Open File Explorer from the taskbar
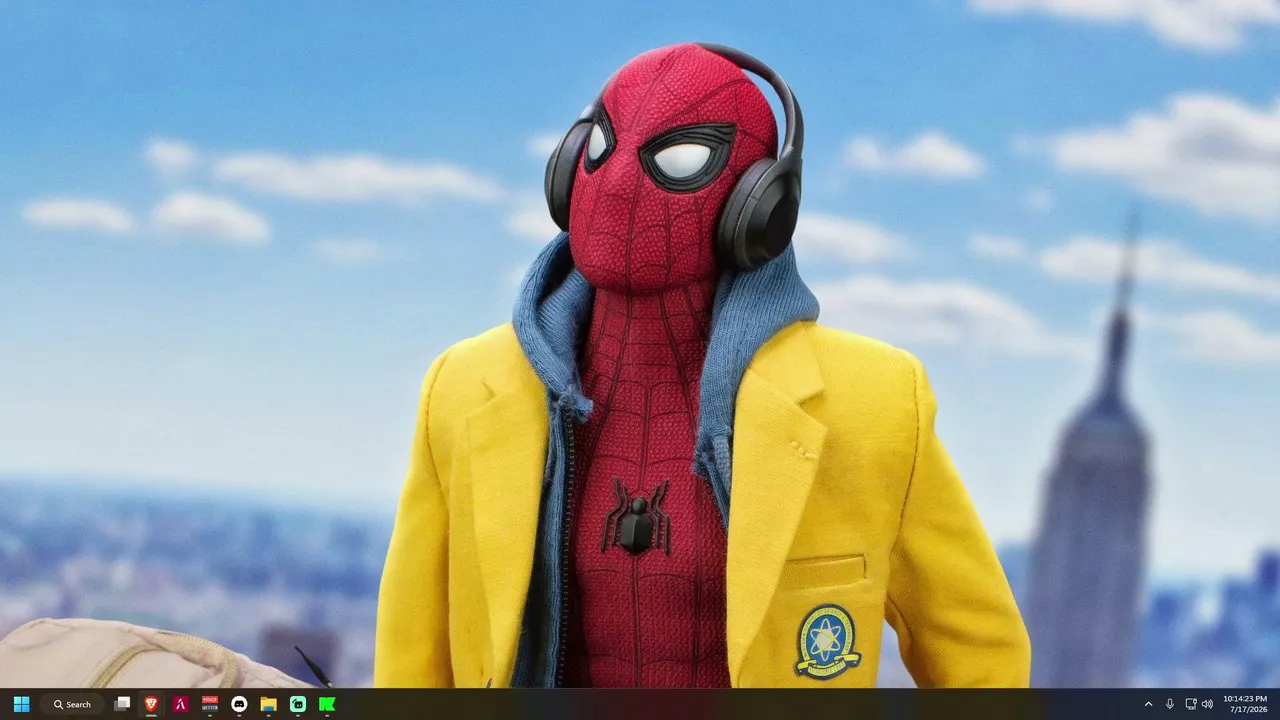 click(269, 704)
